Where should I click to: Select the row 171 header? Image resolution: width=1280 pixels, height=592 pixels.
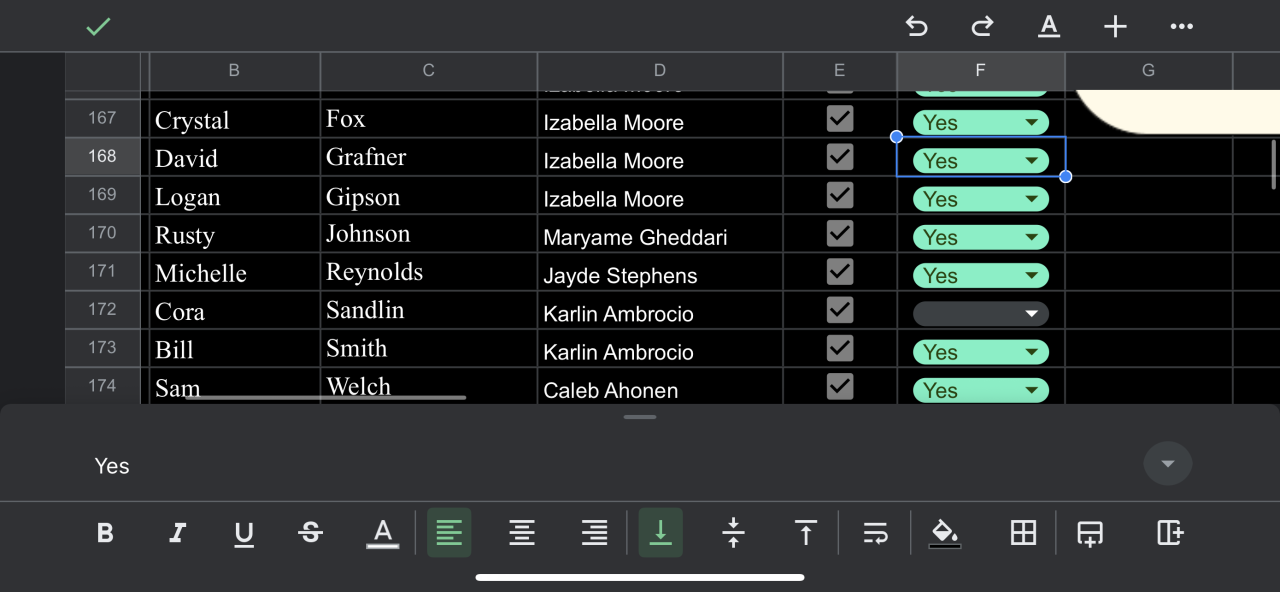coord(102,271)
